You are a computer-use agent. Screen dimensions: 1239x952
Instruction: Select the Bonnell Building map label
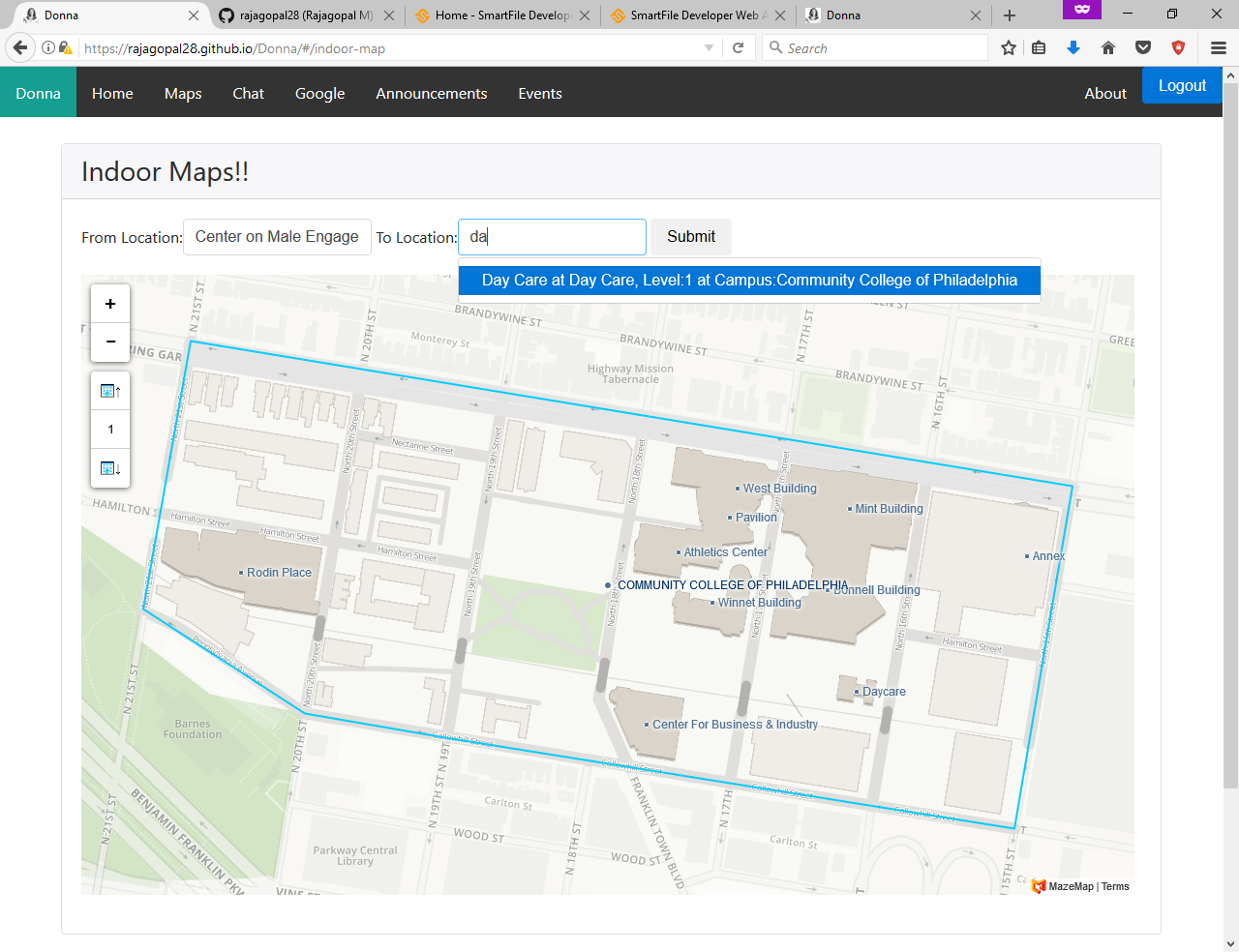[x=877, y=590]
